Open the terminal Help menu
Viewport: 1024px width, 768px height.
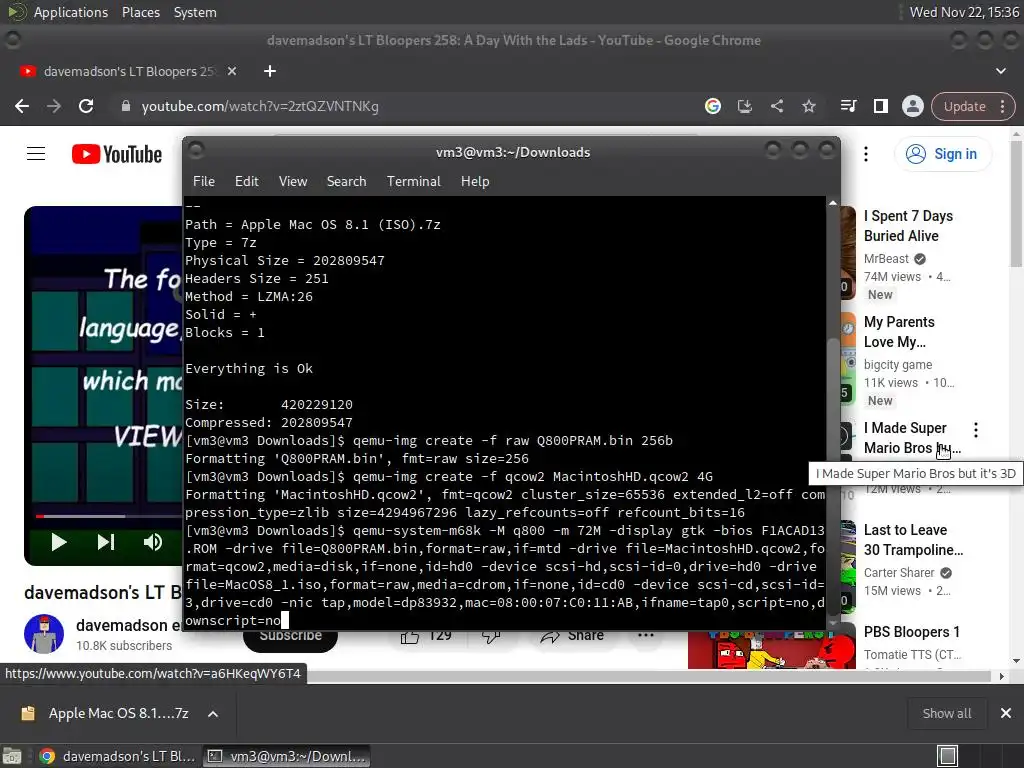click(475, 182)
